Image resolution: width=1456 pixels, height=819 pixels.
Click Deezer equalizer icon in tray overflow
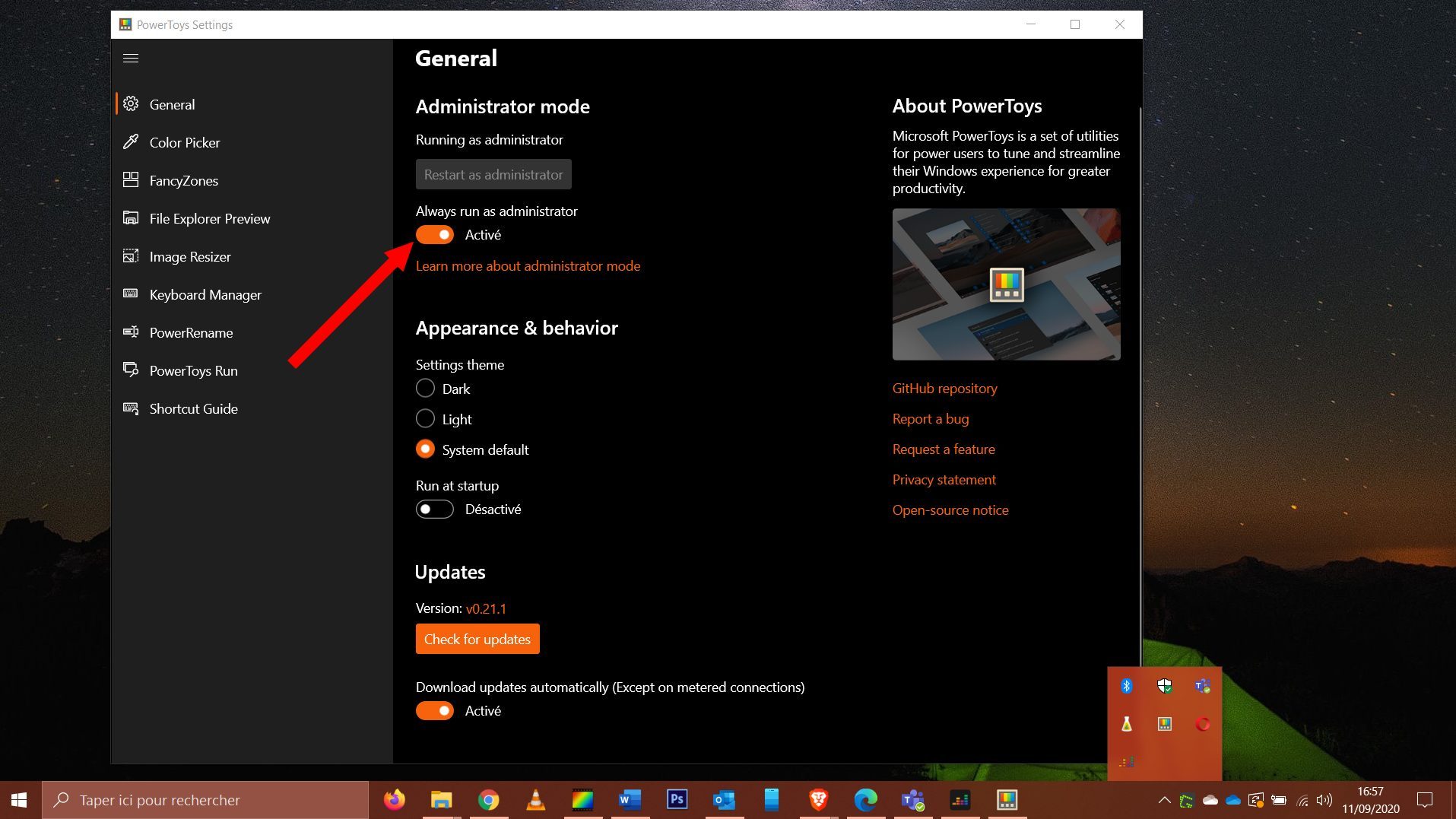click(1127, 761)
